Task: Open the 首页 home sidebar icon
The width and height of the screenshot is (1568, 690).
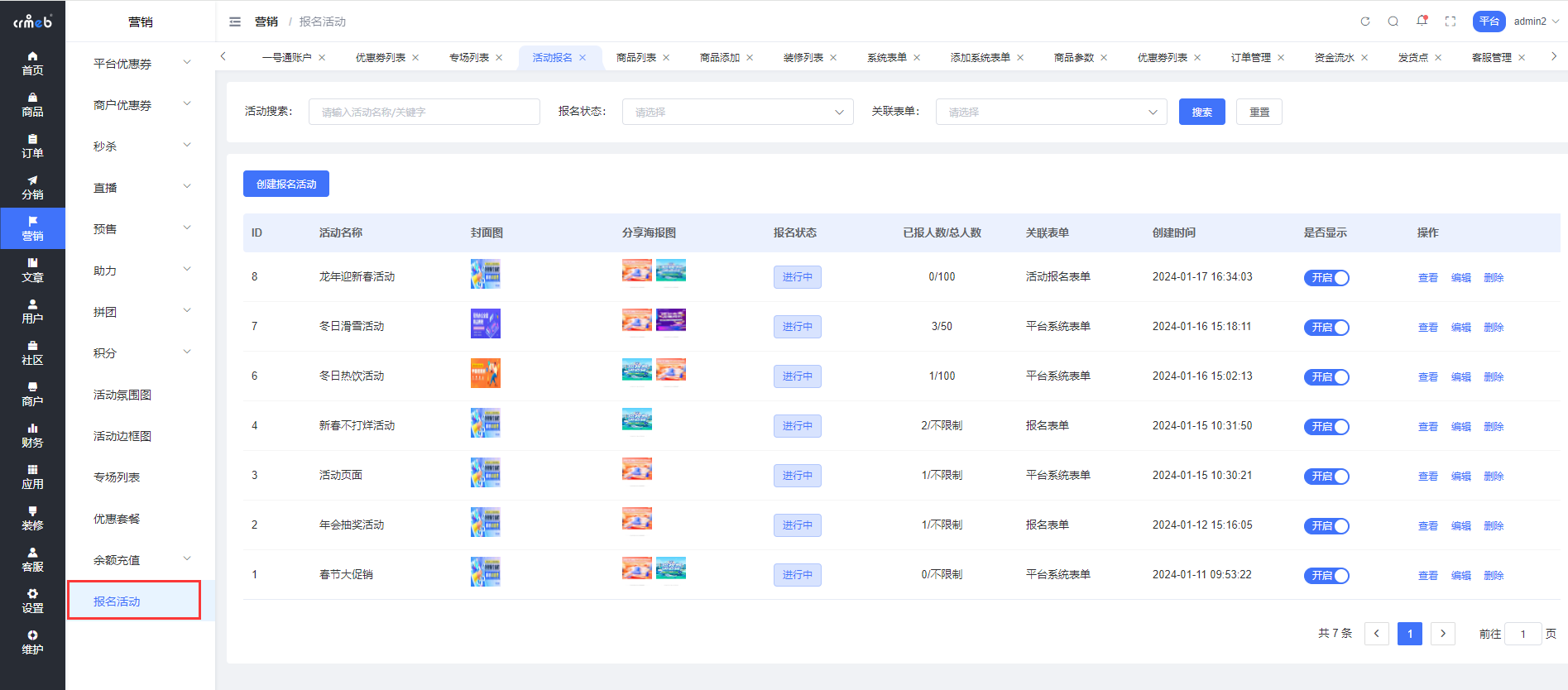Action: pos(32,63)
